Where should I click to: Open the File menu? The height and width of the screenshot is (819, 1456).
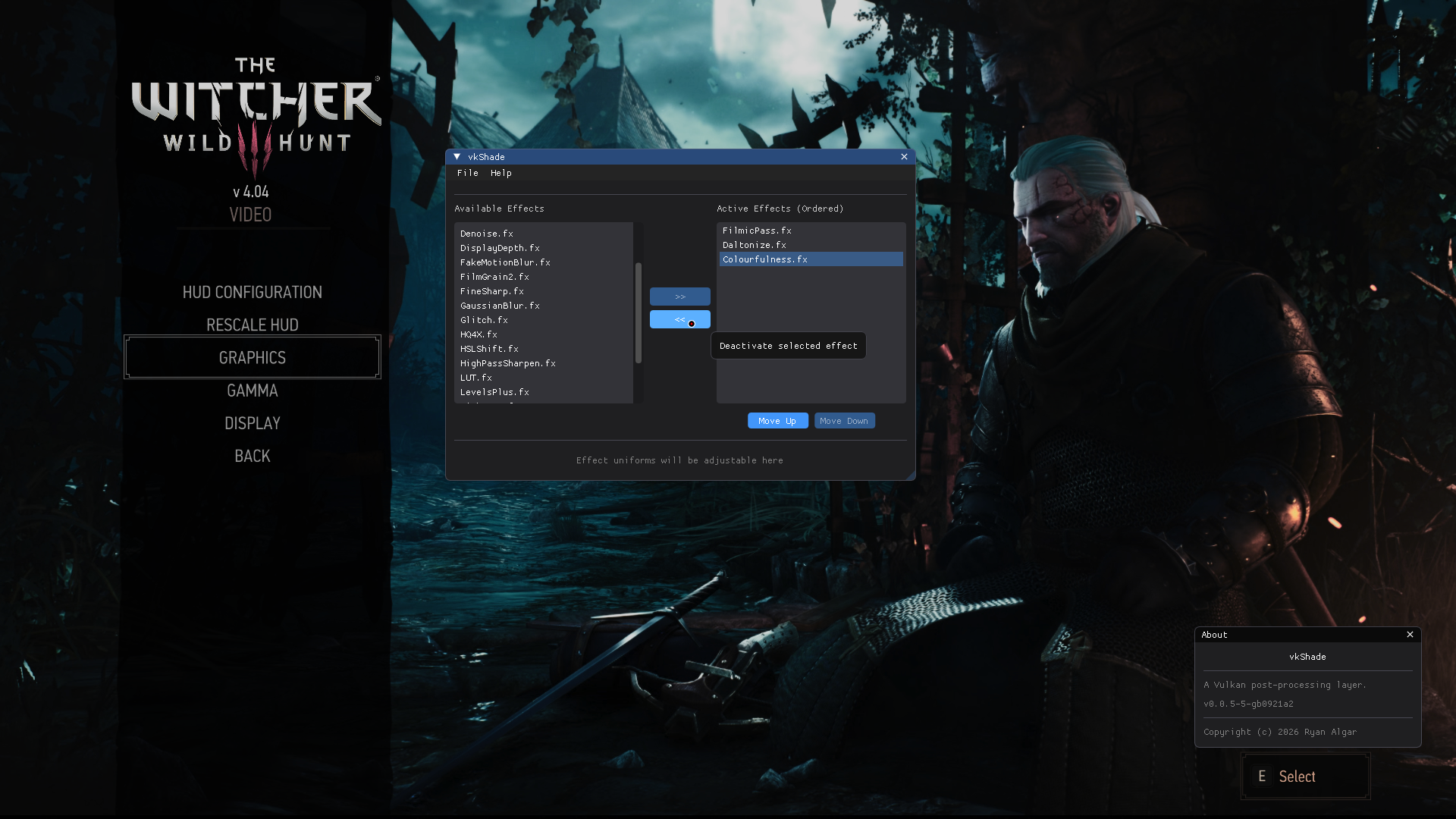467,173
